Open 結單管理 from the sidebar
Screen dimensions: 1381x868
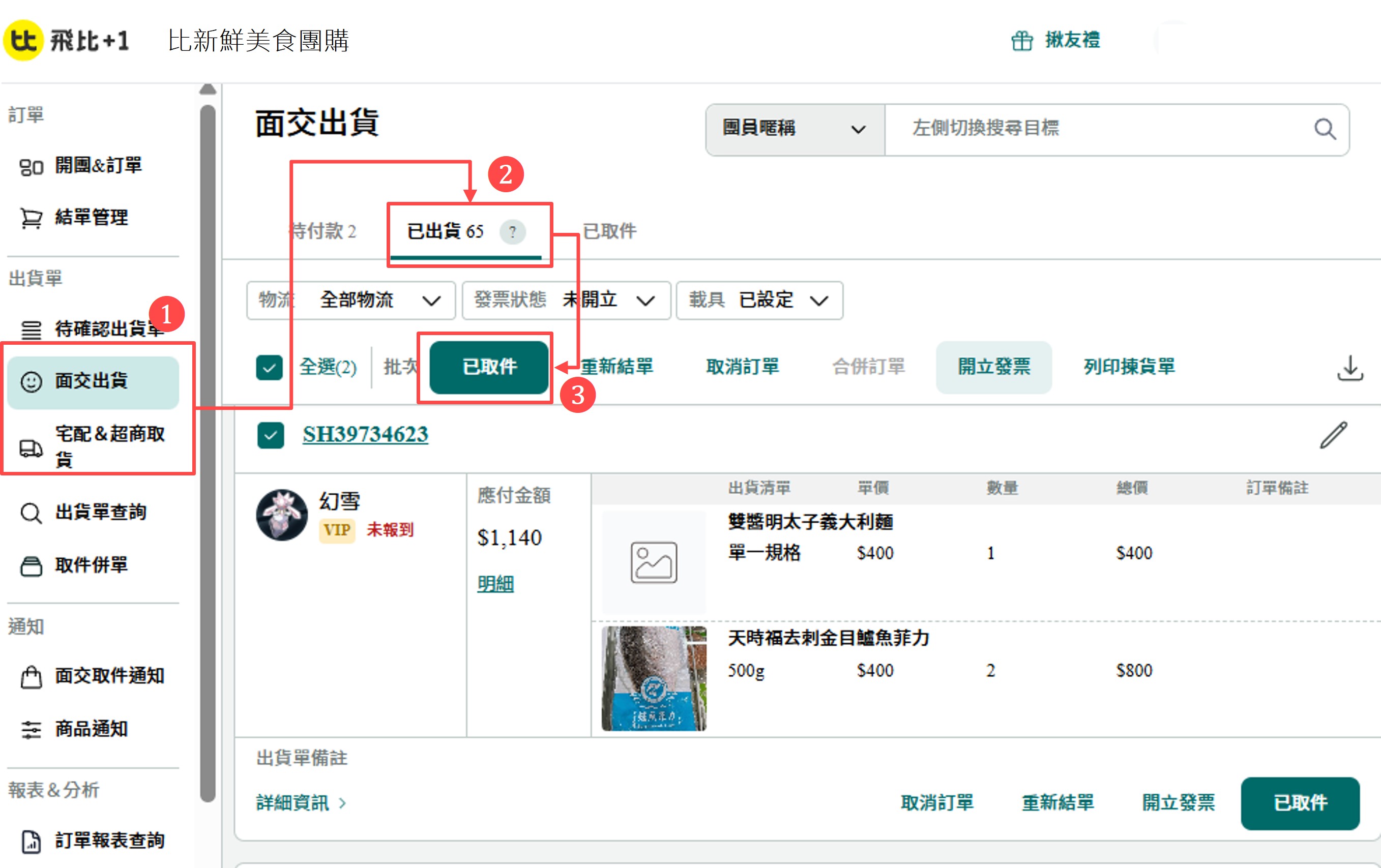click(x=91, y=218)
